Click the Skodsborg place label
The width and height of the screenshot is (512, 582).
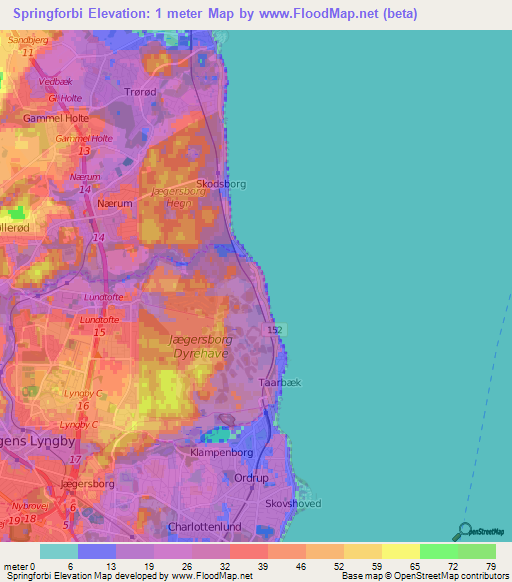[x=221, y=184]
